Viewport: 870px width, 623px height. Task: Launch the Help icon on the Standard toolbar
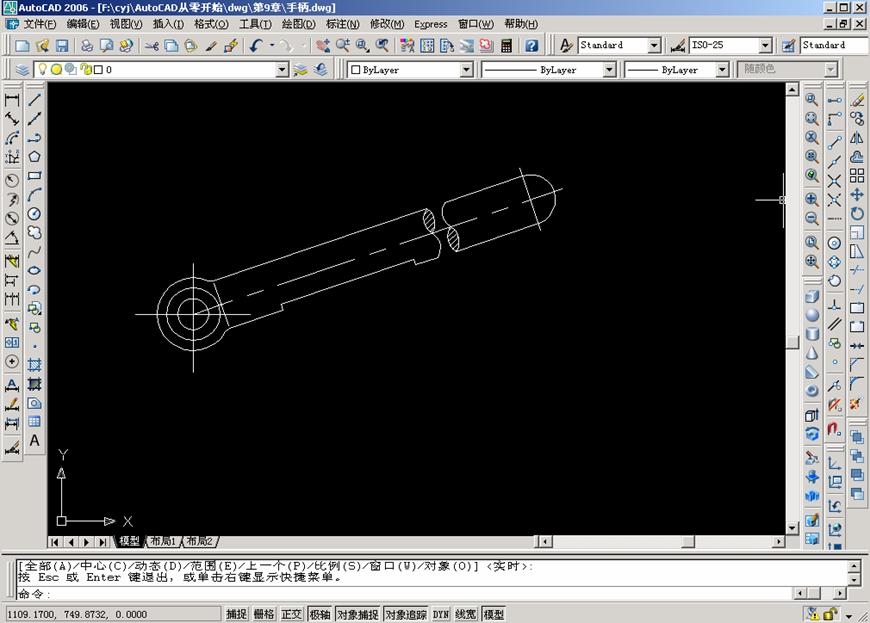(x=532, y=45)
